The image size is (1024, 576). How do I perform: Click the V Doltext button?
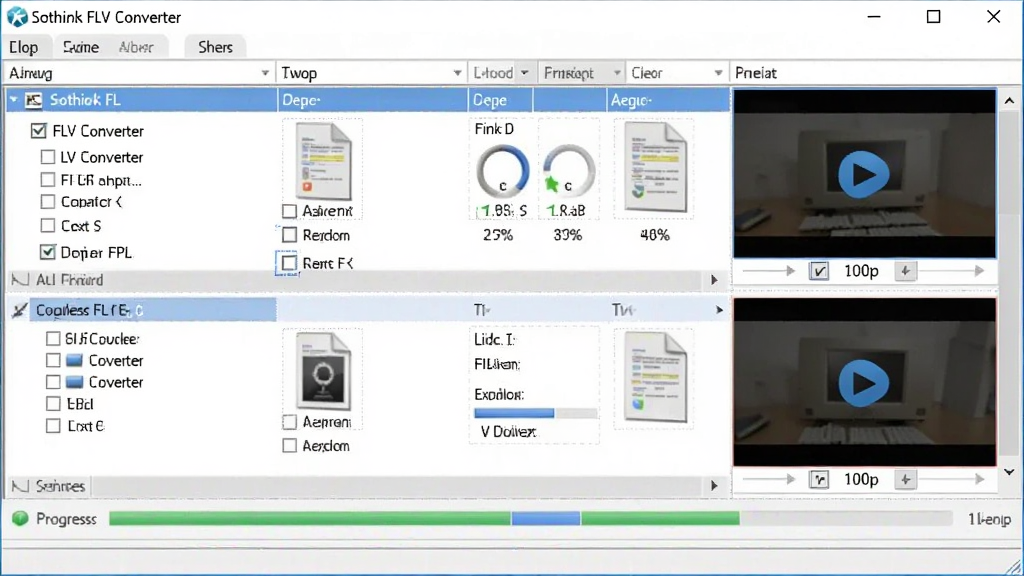508,432
